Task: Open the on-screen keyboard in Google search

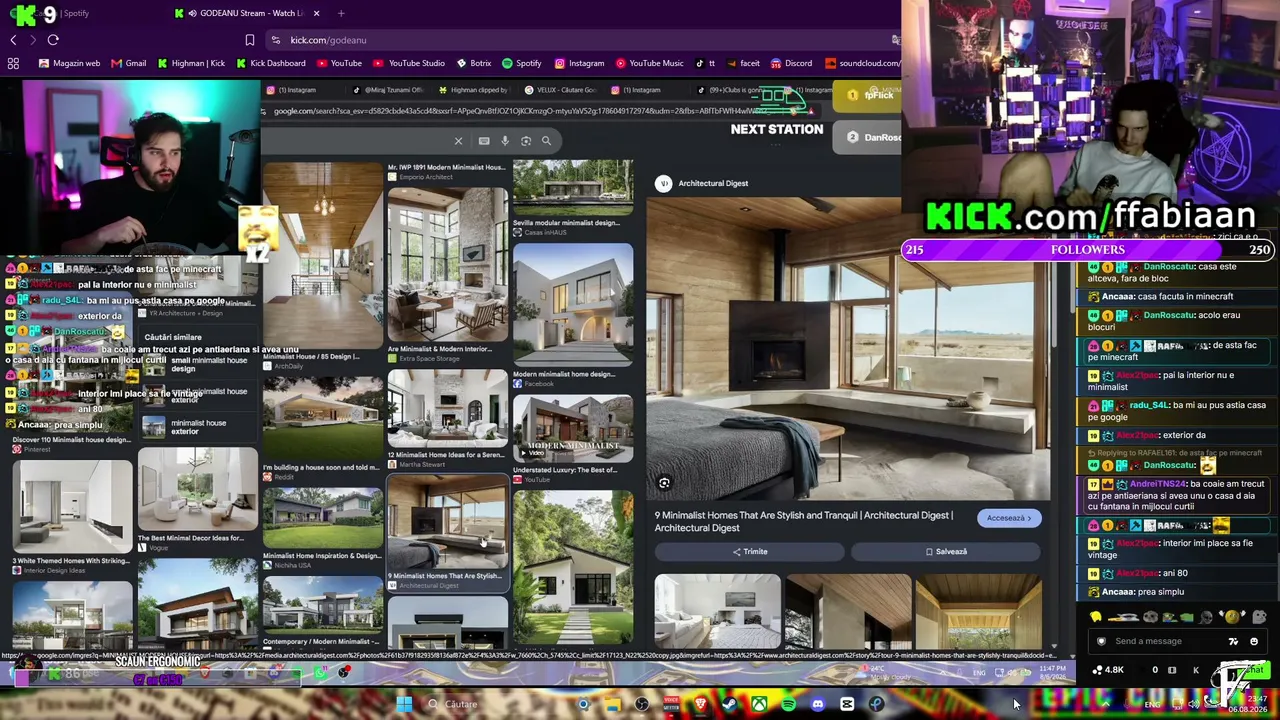Action: 484,141
